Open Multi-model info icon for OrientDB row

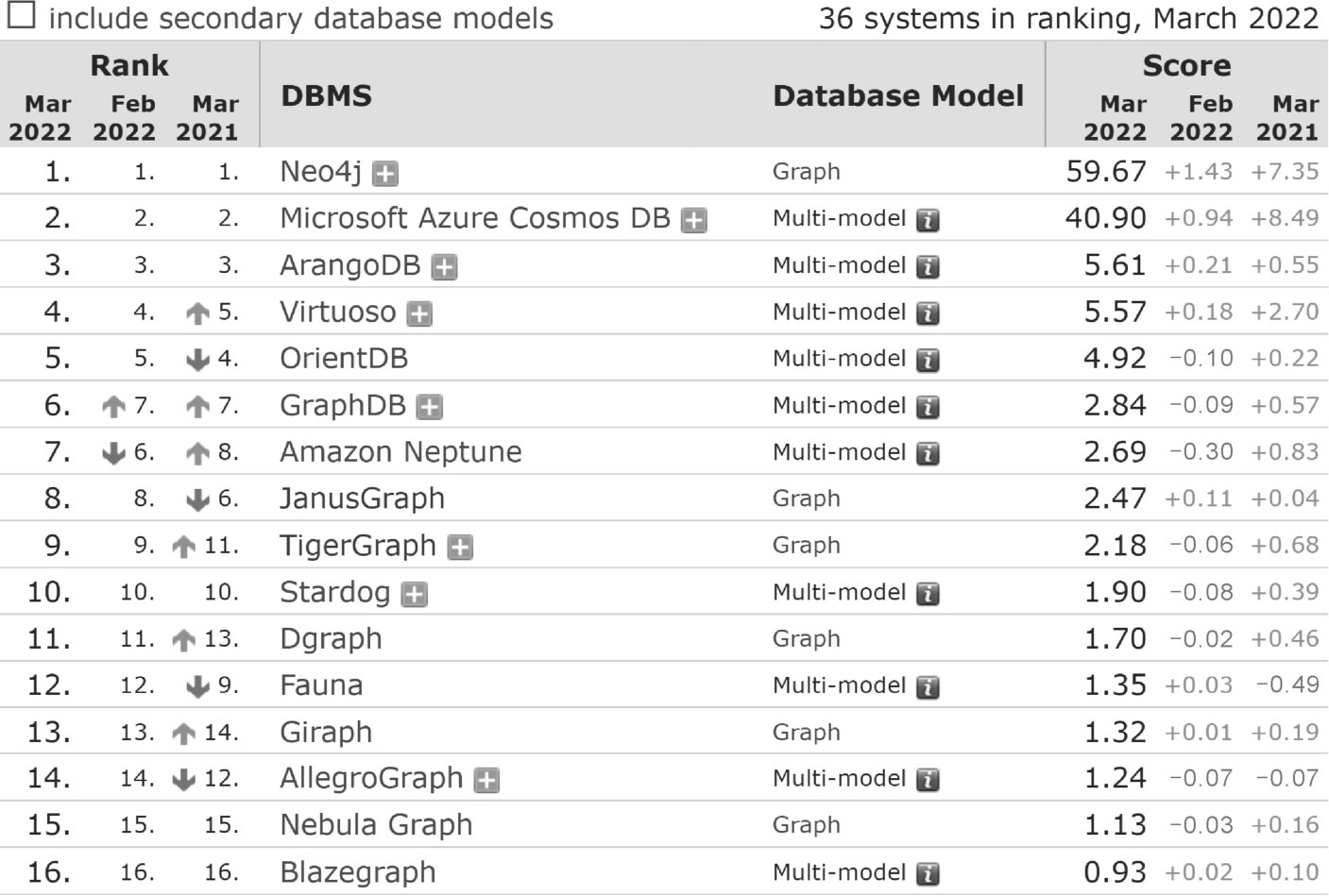(x=929, y=360)
